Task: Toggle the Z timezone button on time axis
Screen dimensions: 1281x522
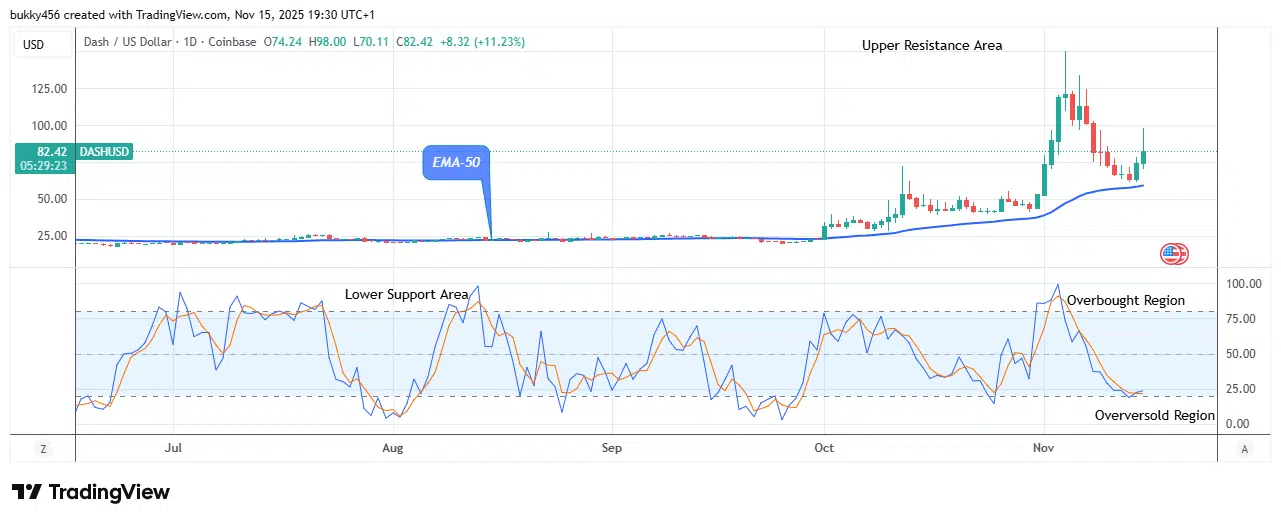Action: (43, 449)
